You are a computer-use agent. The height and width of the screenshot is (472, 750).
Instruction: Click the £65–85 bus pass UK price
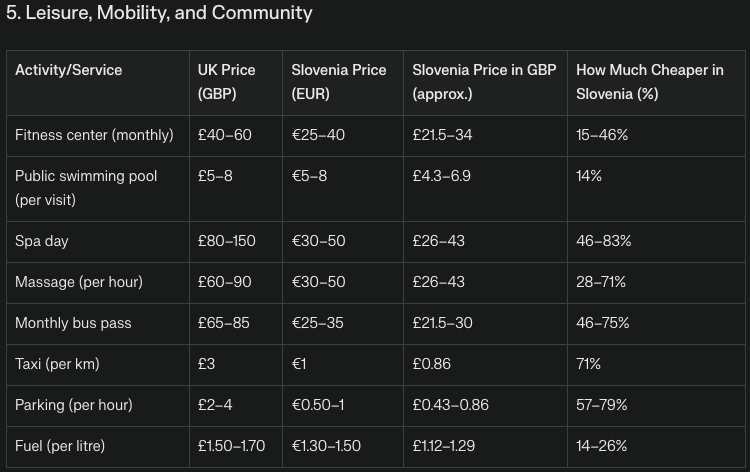[x=224, y=323]
